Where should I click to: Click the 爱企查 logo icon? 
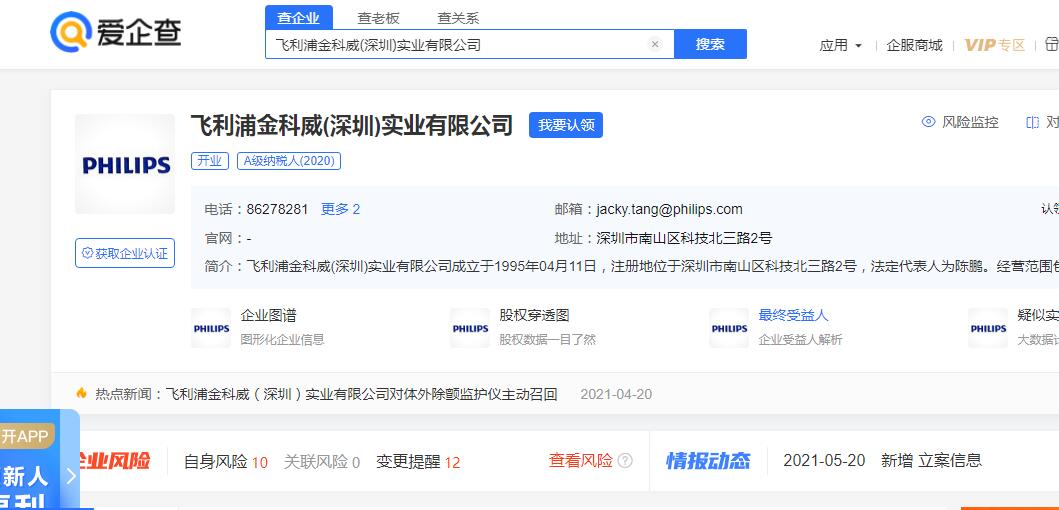tap(70, 32)
